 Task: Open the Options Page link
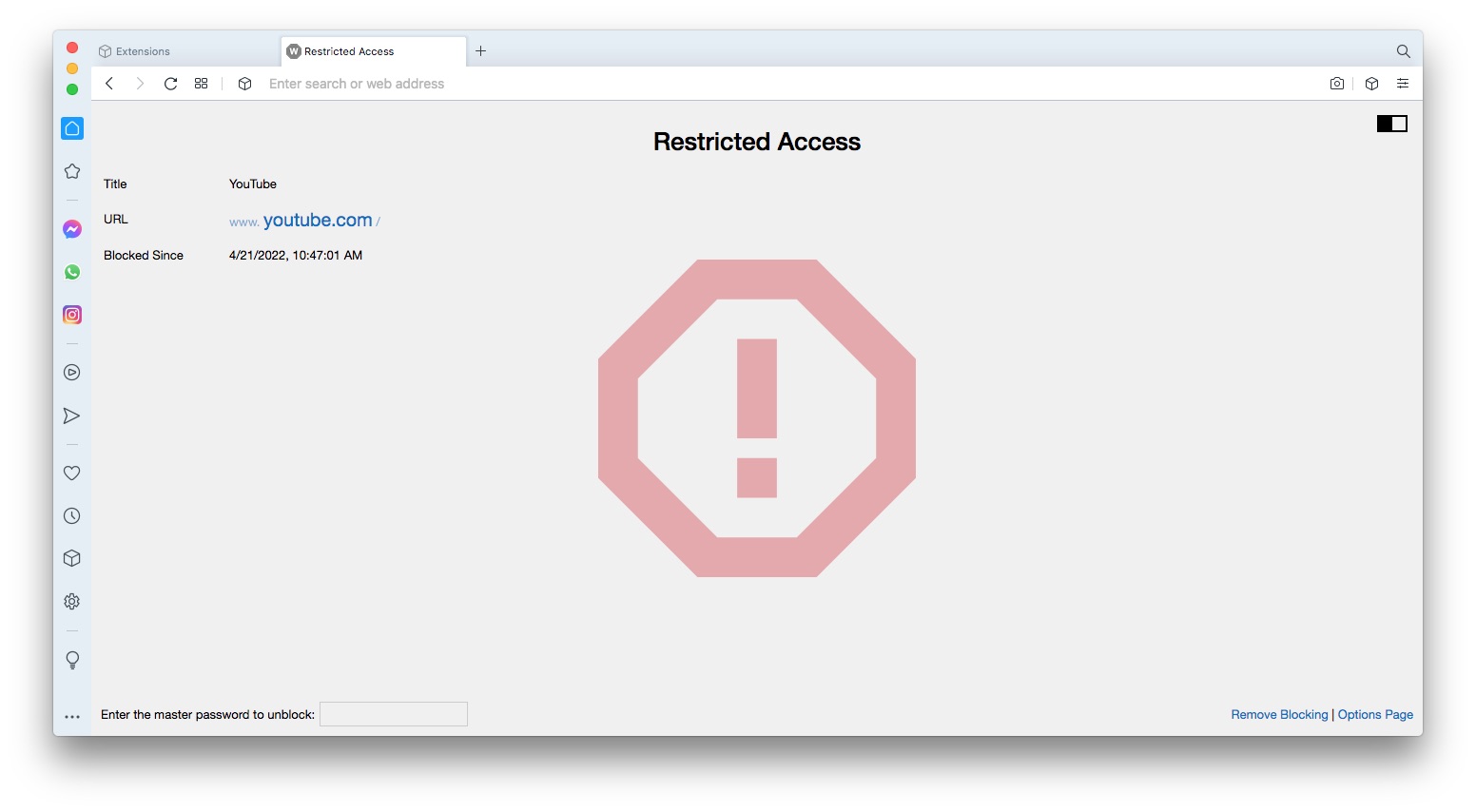tap(1375, 715)
